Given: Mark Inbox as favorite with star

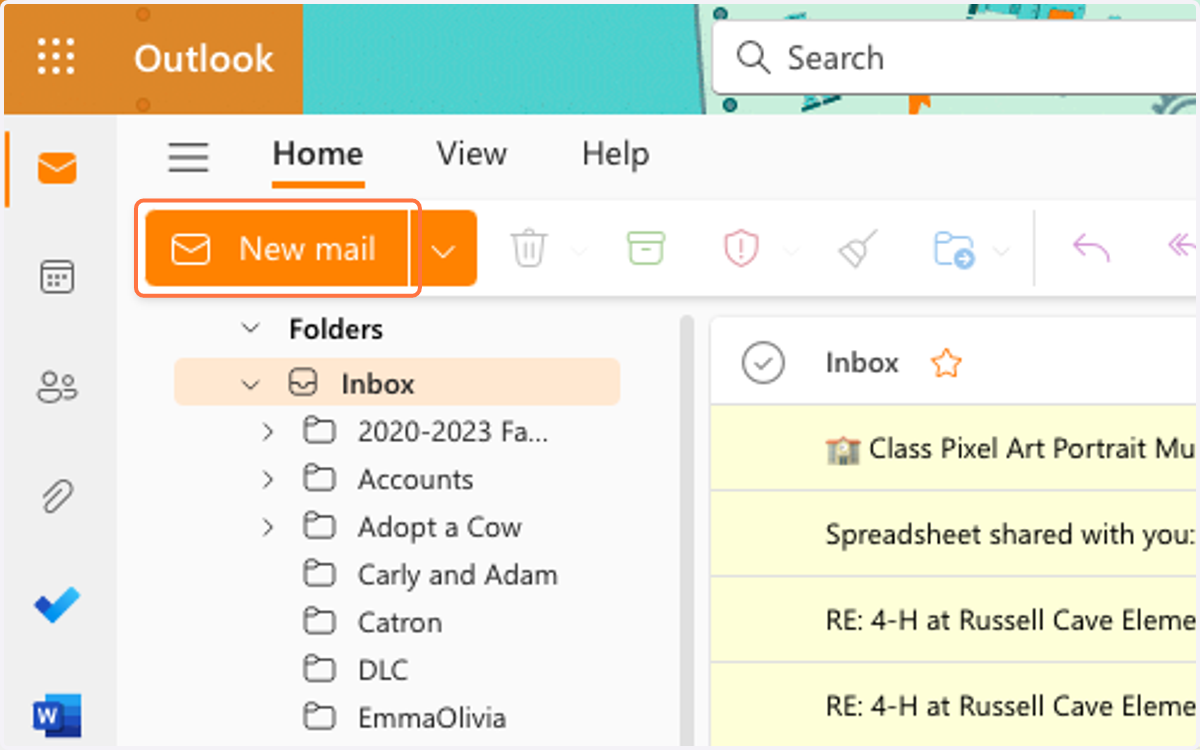Looking at the screenshot, I should tap(945, 363).
